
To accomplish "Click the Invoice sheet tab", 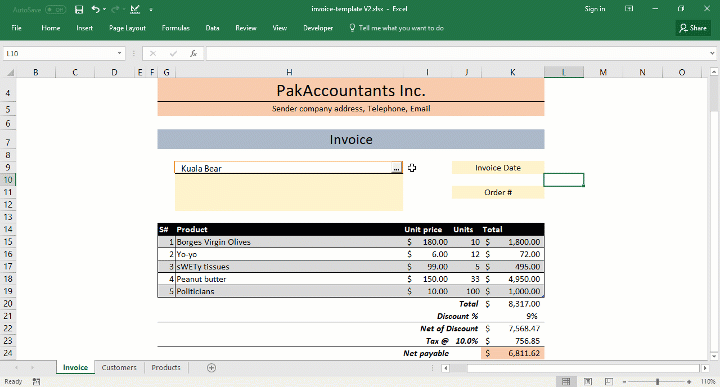I will click(x=75, y=367).
